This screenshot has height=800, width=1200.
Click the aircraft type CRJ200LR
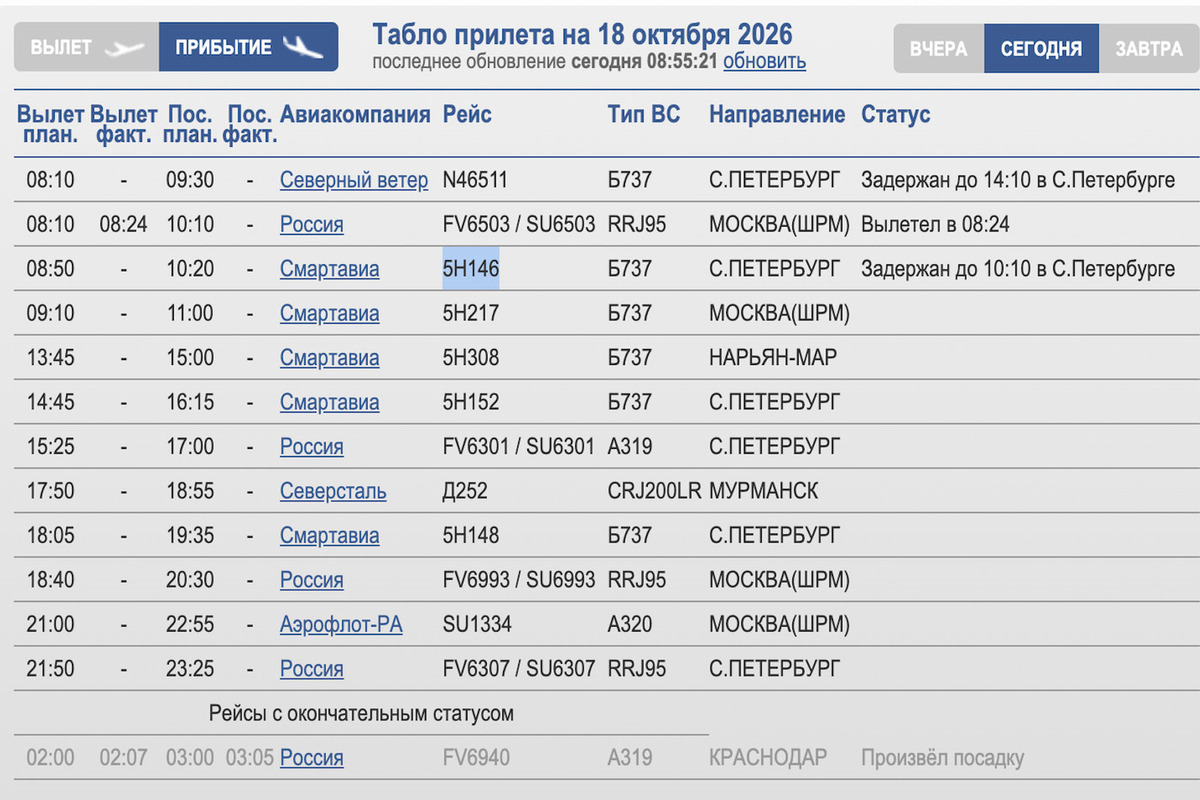655,492
